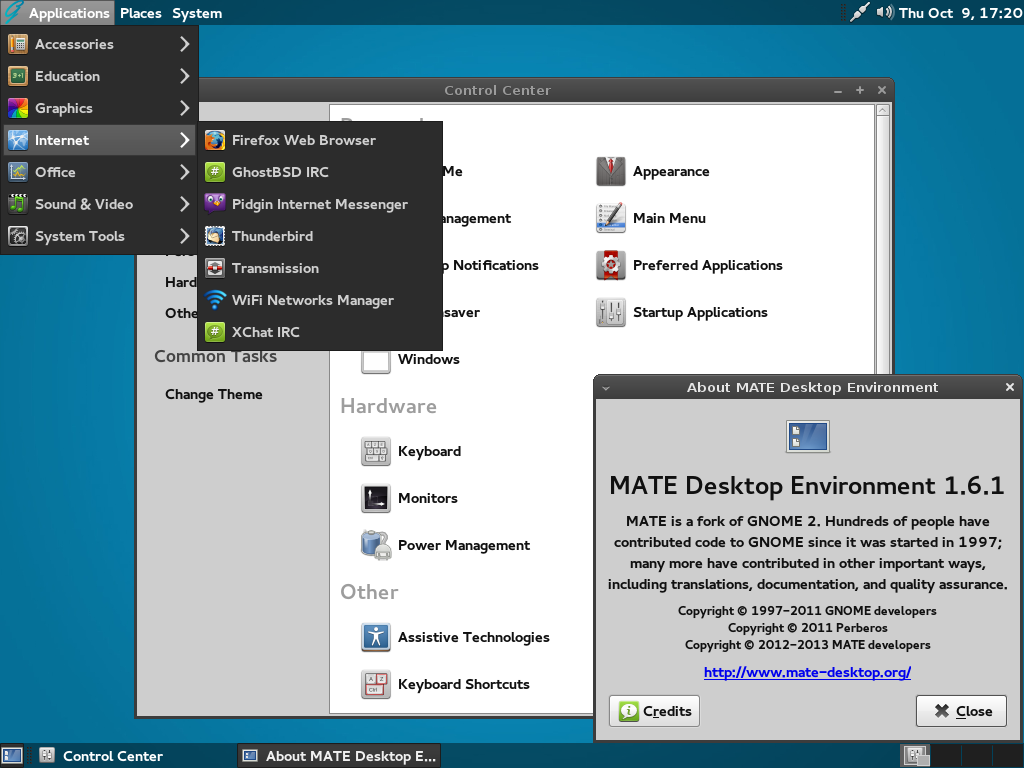Open the Preferred Applications icon
The height and width of the screenshot is (768, 1024).
611,265
